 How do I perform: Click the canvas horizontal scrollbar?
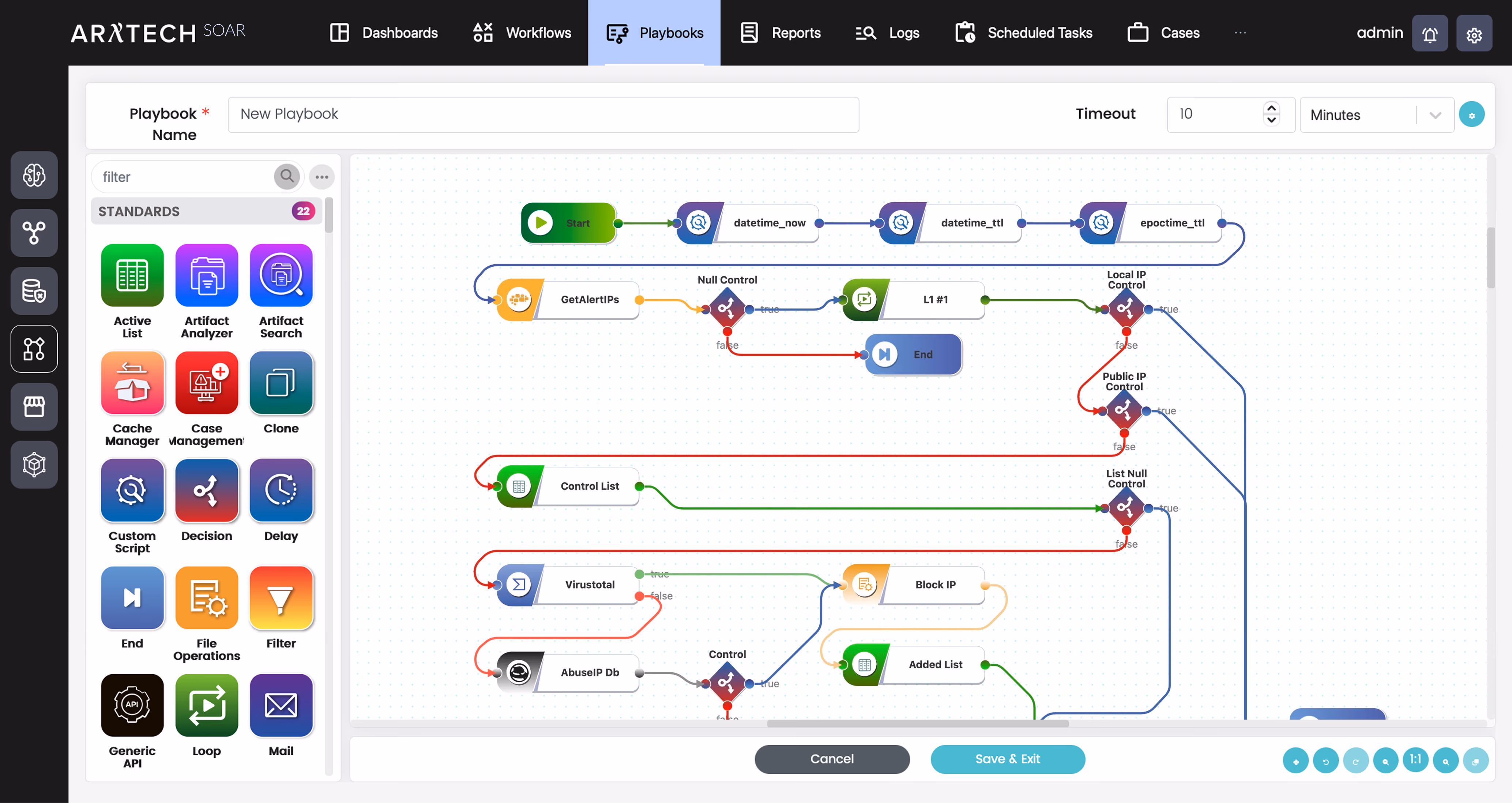pyautogui.click(x=917, y=723)
